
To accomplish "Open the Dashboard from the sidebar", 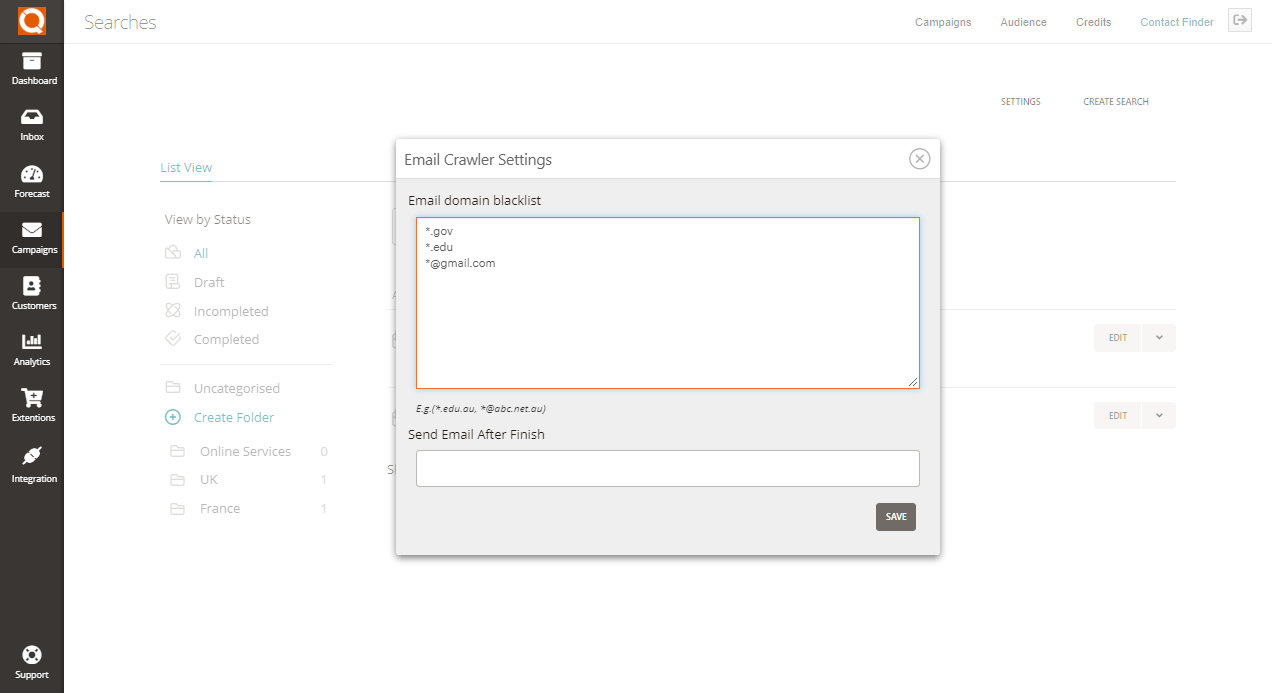I will pyautogui.click(x=32, y=68).
